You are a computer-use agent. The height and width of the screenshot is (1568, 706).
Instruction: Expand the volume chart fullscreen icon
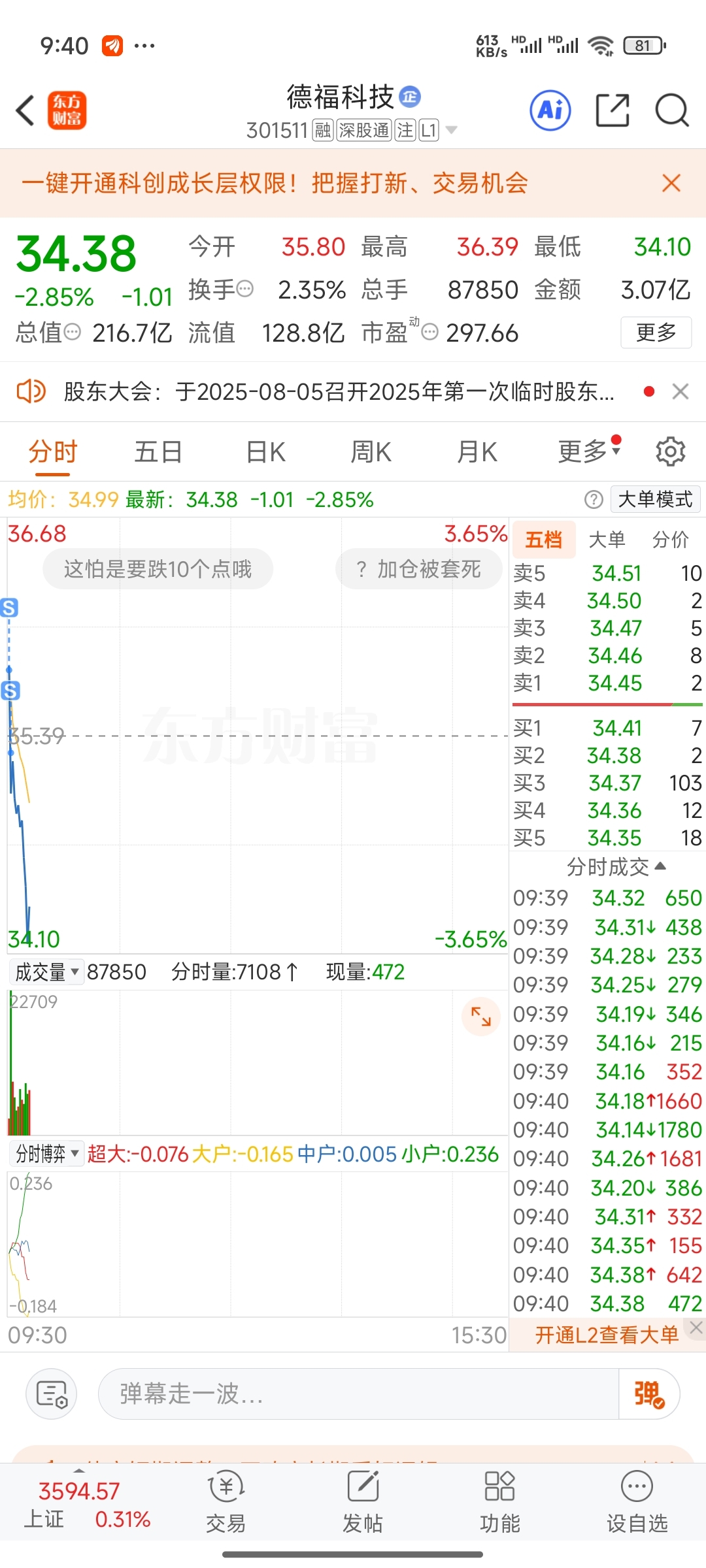pos(481,1017)
